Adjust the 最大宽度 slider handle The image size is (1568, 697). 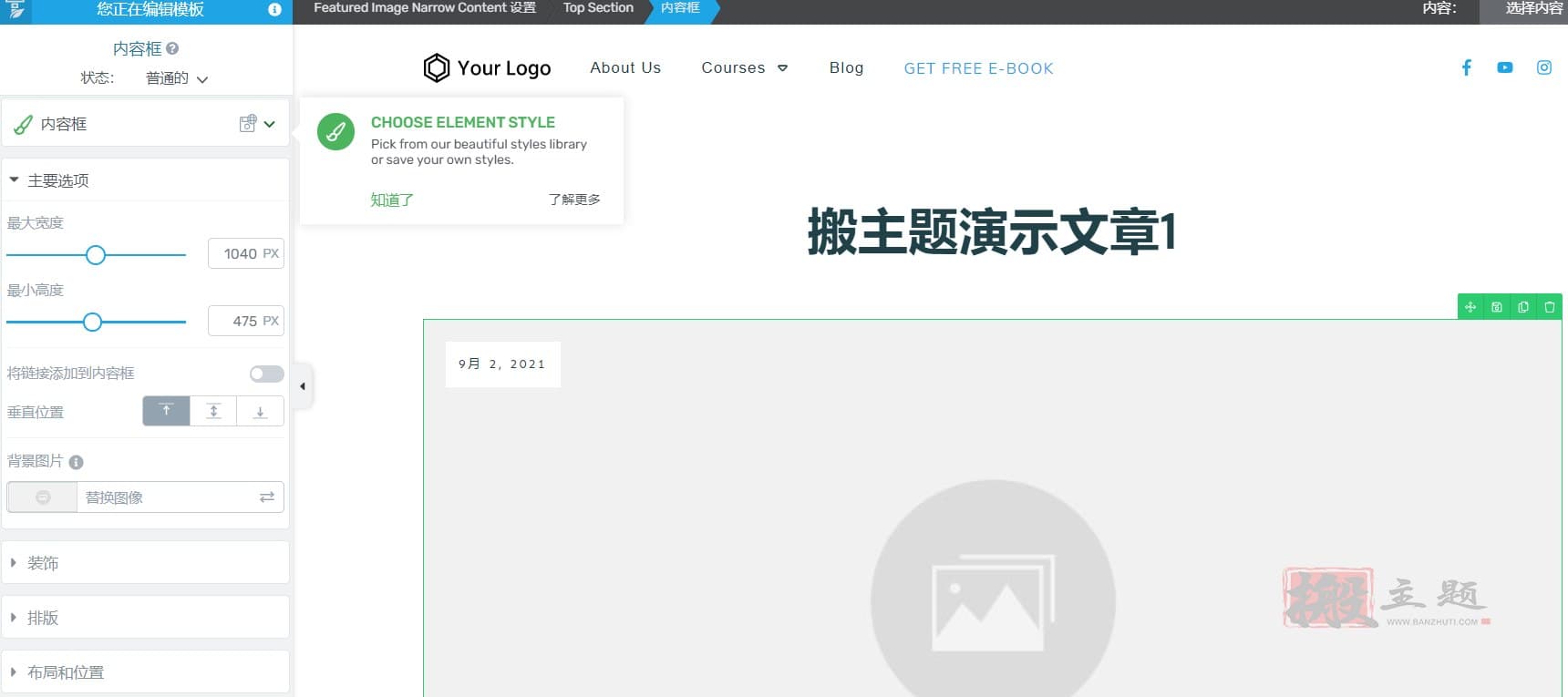pyautogui.click(x=96, y=255)
